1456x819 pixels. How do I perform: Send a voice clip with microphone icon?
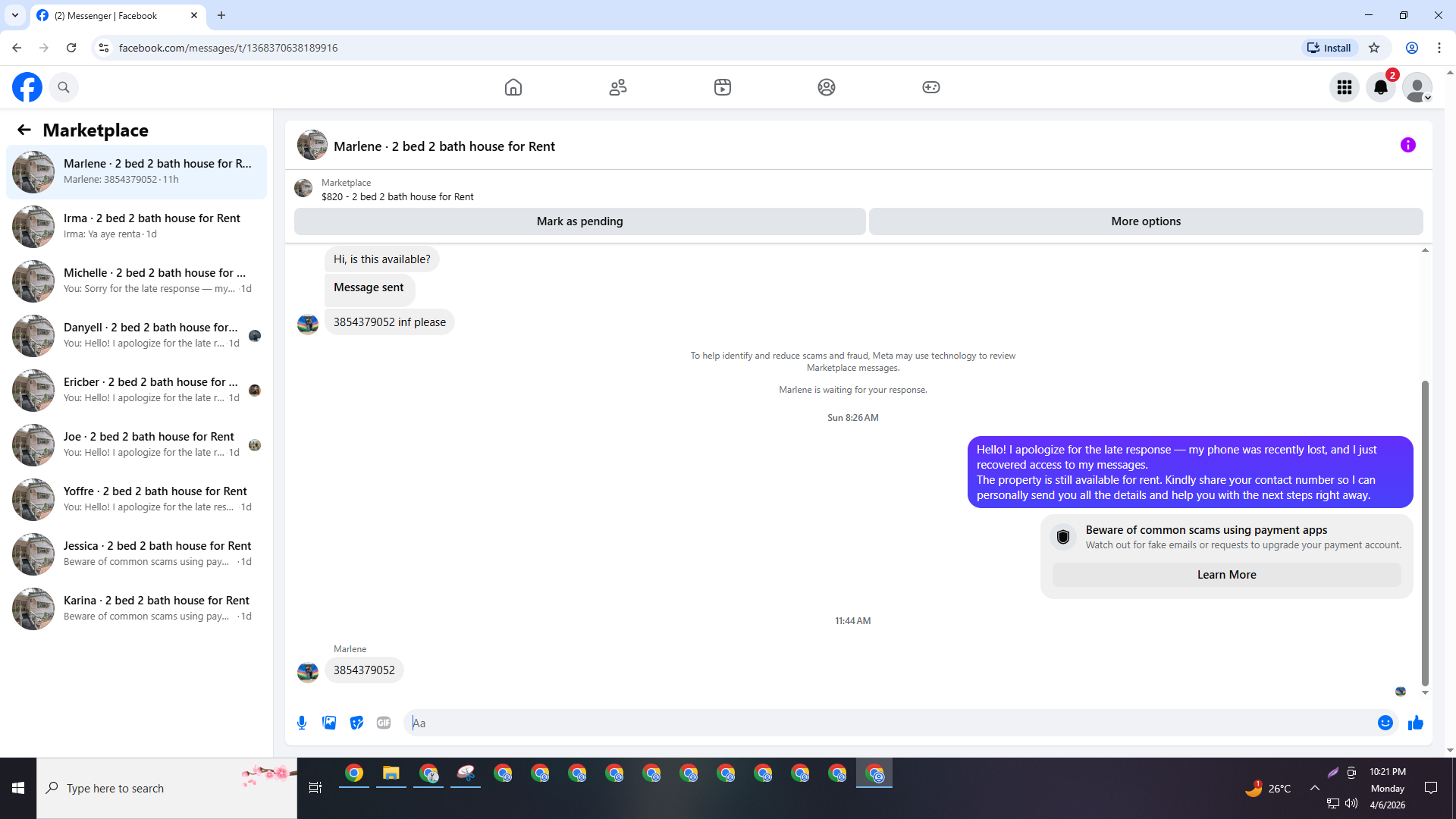click(302, 723)
